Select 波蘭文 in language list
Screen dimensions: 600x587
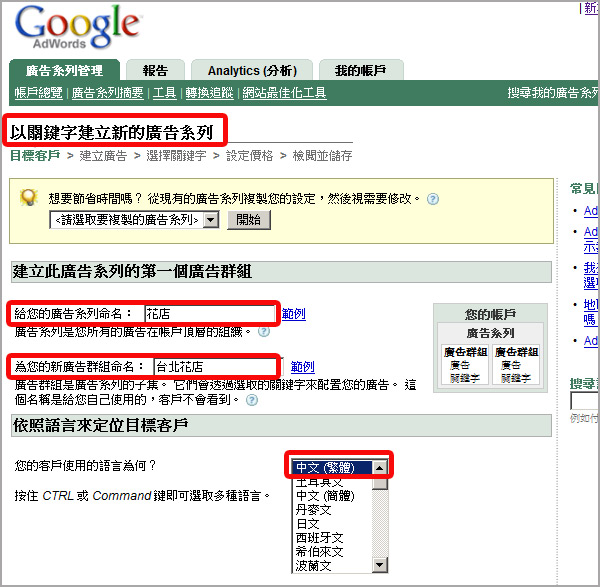click(x=332, y=566)
